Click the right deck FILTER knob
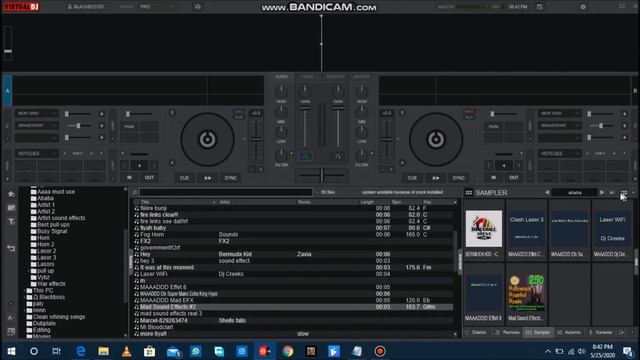This screenshot has height=360, width=640. [362, 155]
